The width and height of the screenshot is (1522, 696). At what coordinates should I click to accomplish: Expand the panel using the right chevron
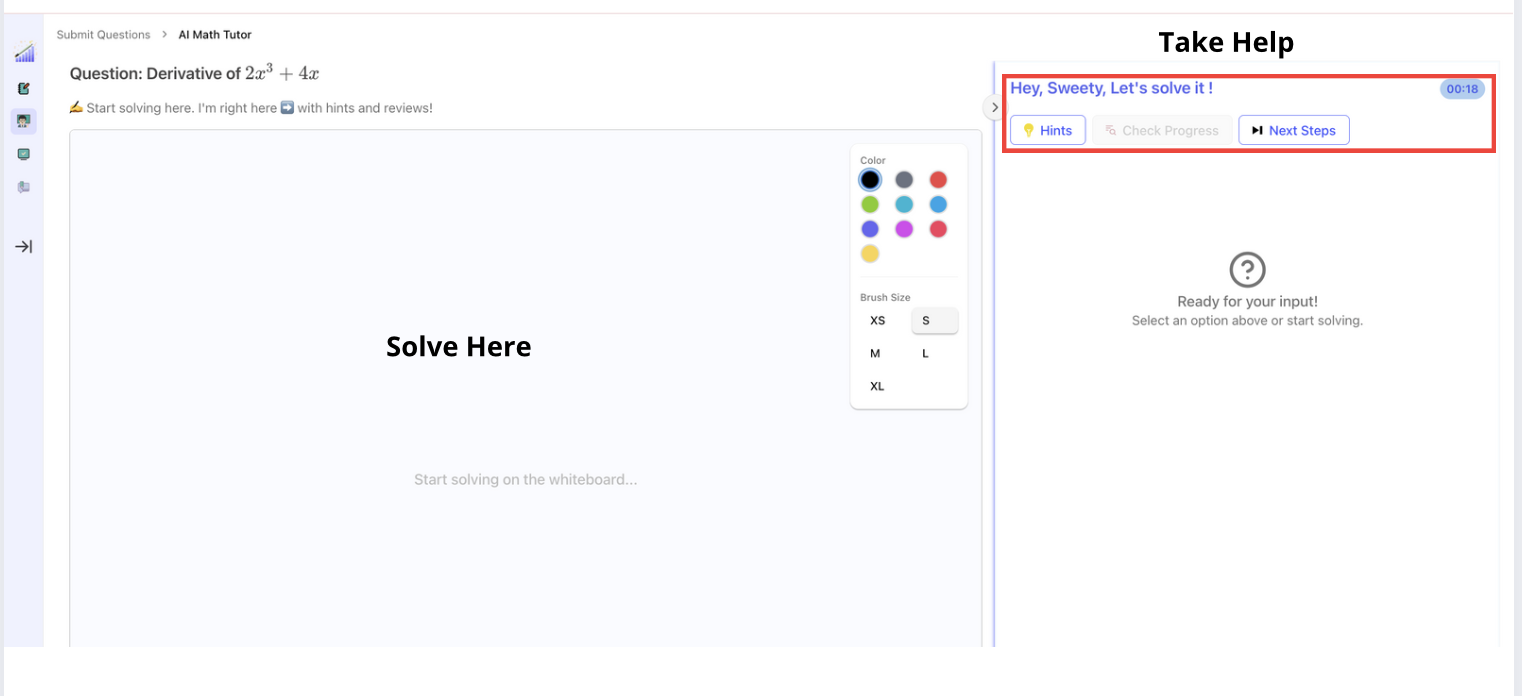[x=994, y=106]
